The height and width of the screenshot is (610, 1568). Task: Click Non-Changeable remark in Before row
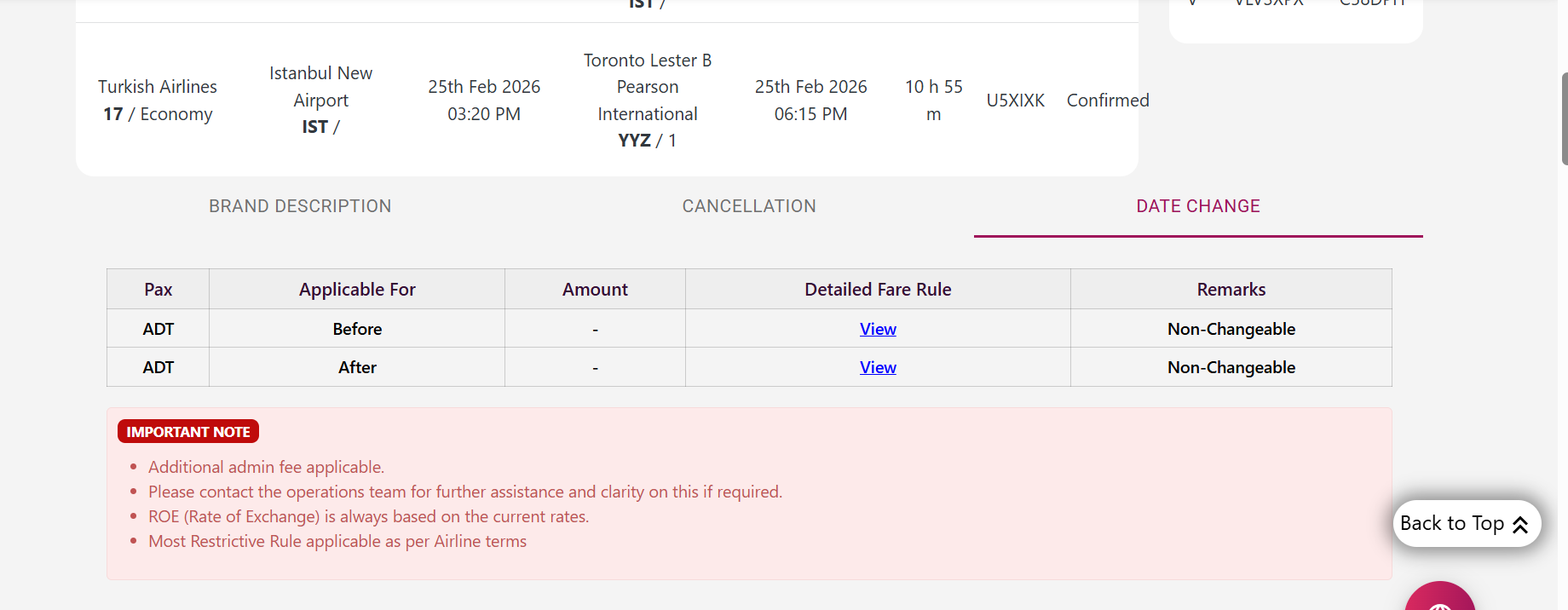coord(1231,329)
